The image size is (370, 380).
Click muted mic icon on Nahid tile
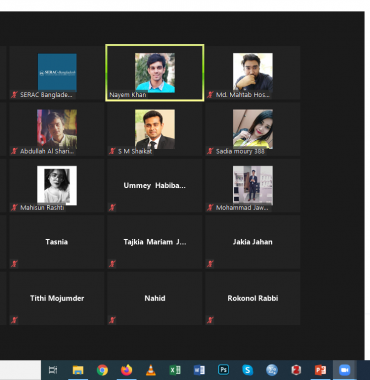[112, 320]
